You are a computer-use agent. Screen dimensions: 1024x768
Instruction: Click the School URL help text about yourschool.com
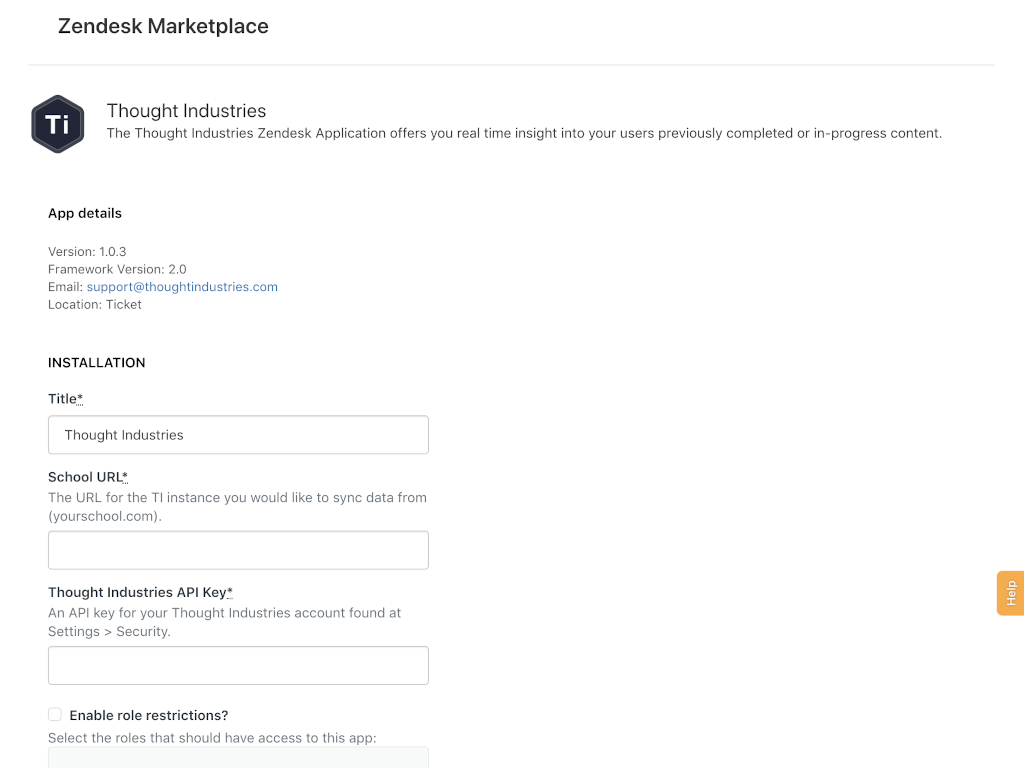click(x=238, y=507)
